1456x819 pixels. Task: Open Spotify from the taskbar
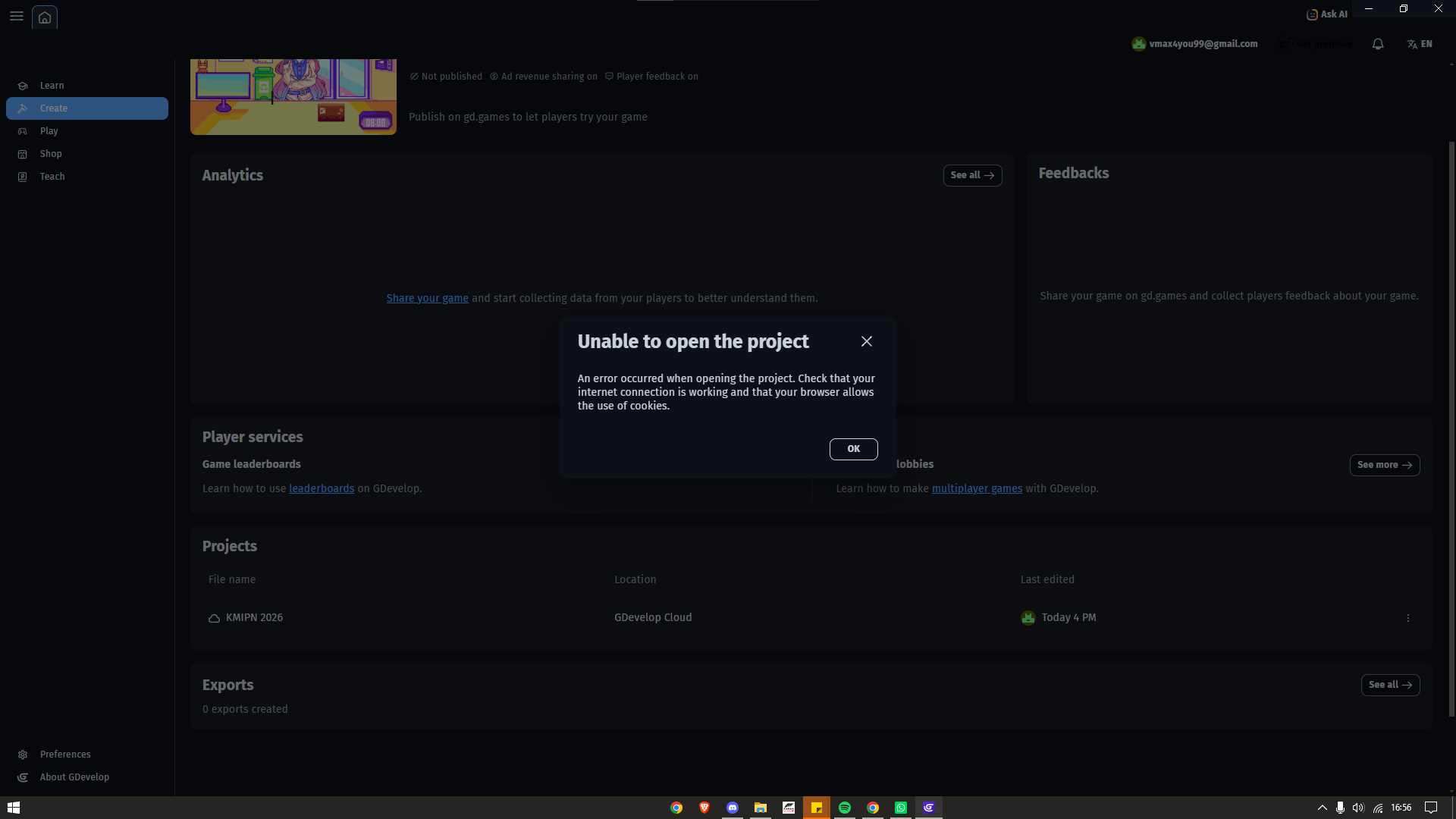[845, 808]
